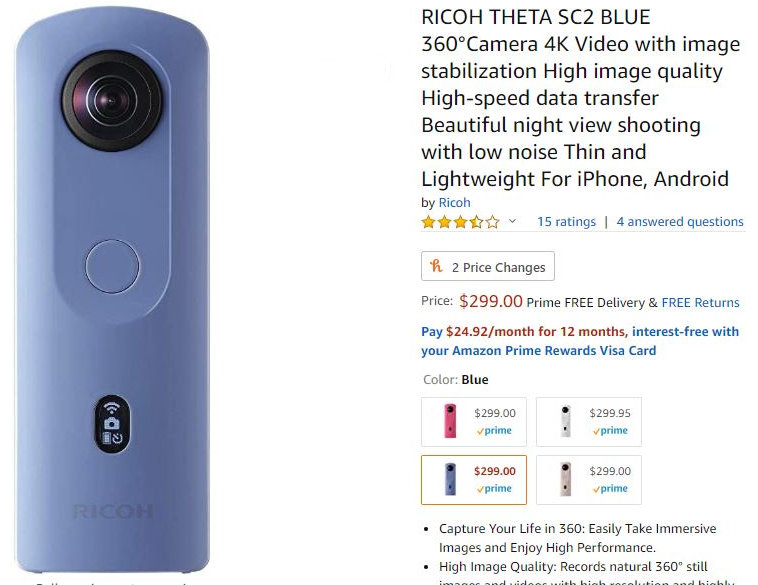Click the Honey price history icon
Screen dimensions: 758x585
437,265
